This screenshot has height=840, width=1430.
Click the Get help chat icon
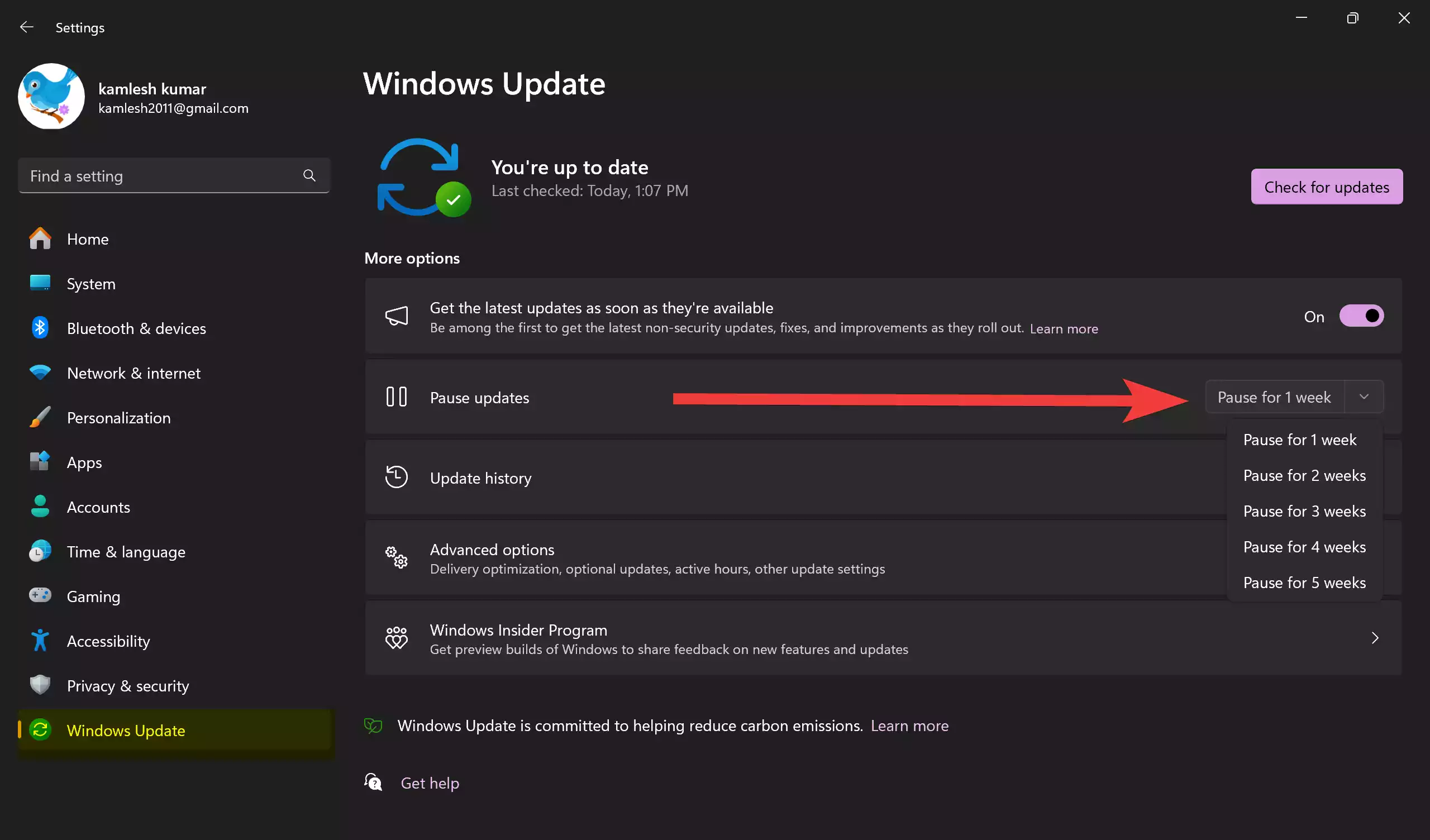373,783
